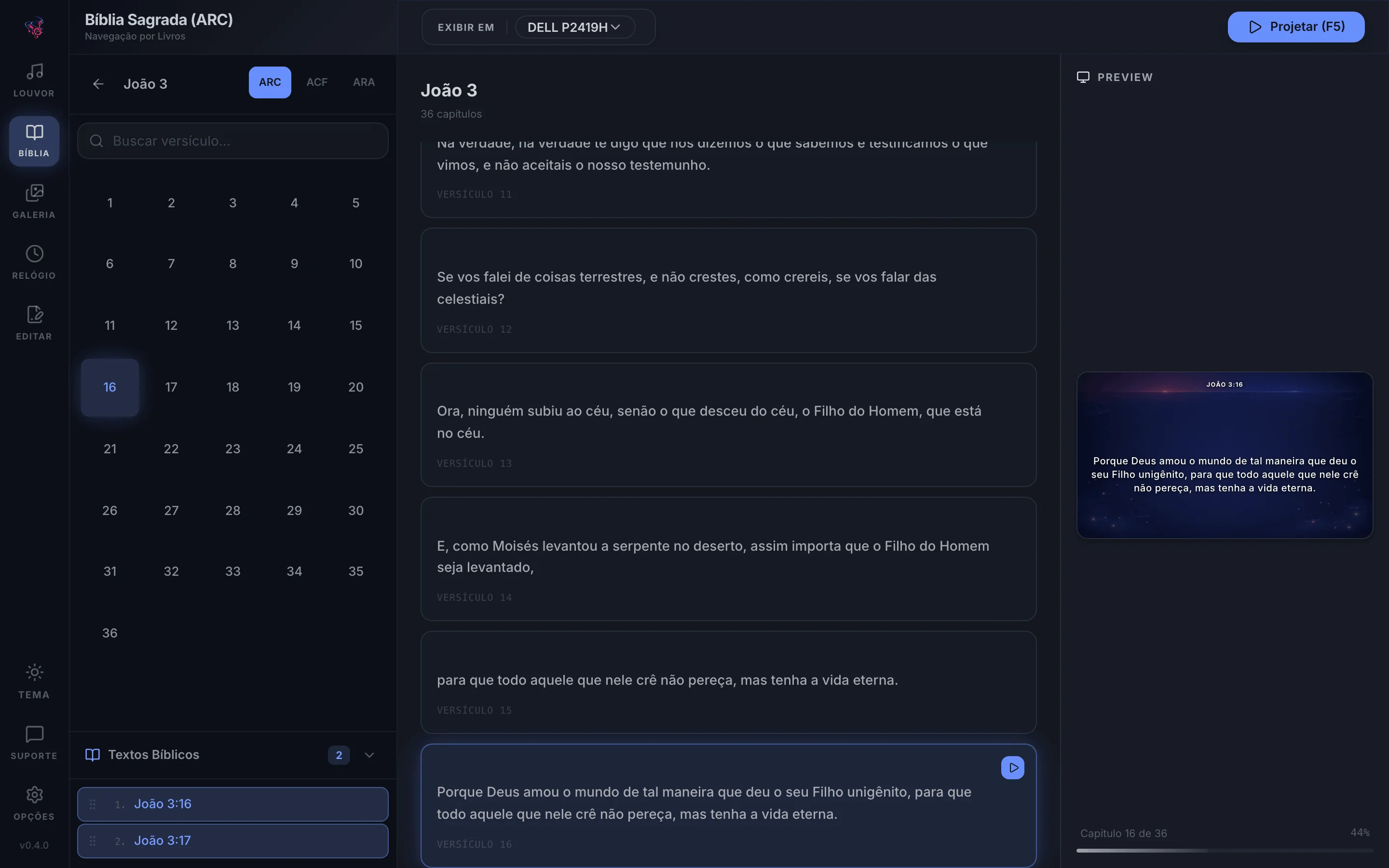Click the app logo icon
Screen dimensions: 1389x868
coord(34,27)
